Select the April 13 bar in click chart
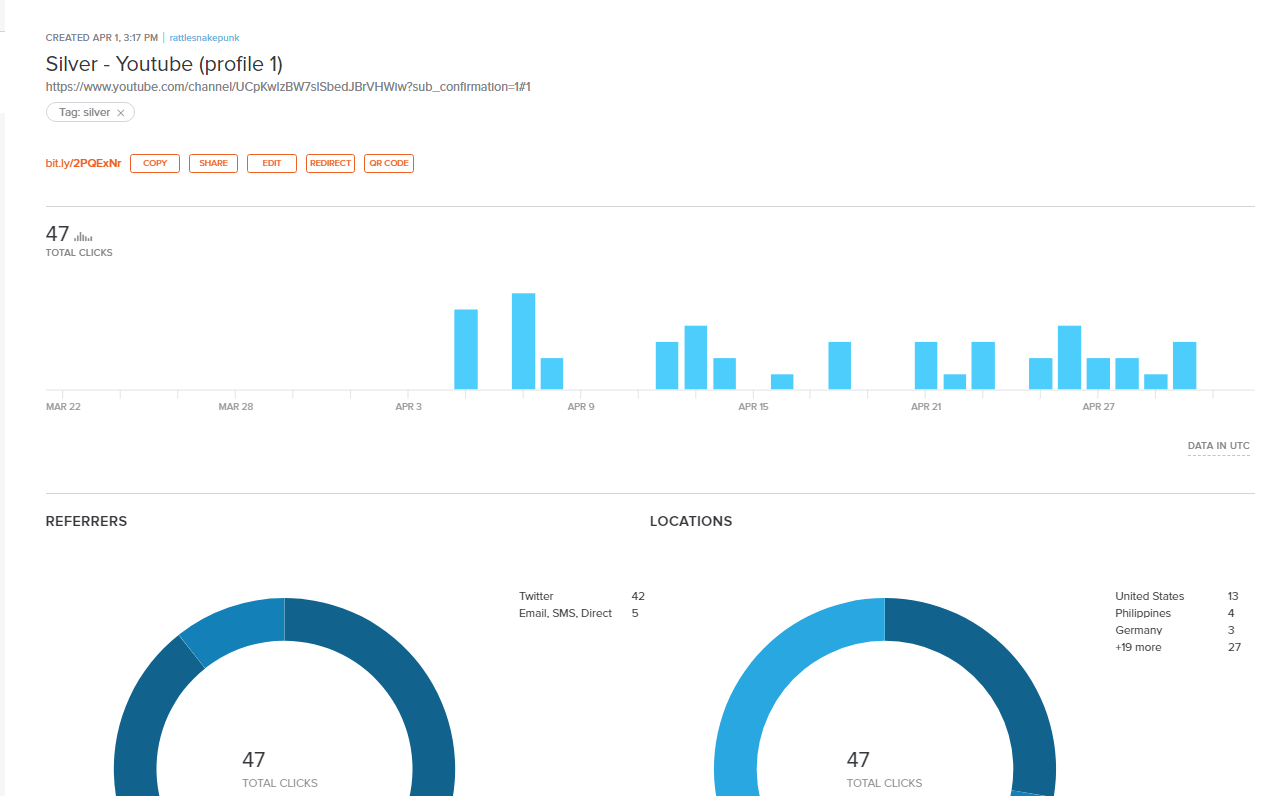Image resolution: width=1272 pixels, height=796 pixels. [x=696, y=357]
